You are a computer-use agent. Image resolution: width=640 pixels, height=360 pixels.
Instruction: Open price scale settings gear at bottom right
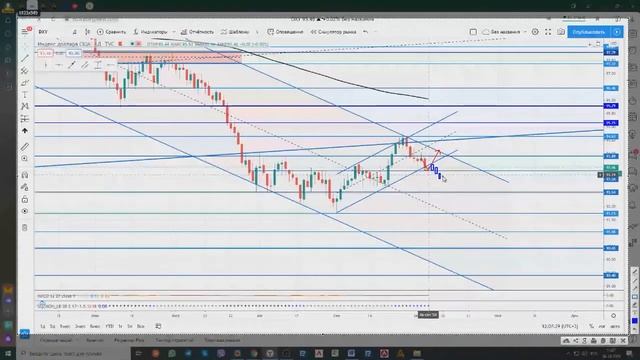point(613,316)
